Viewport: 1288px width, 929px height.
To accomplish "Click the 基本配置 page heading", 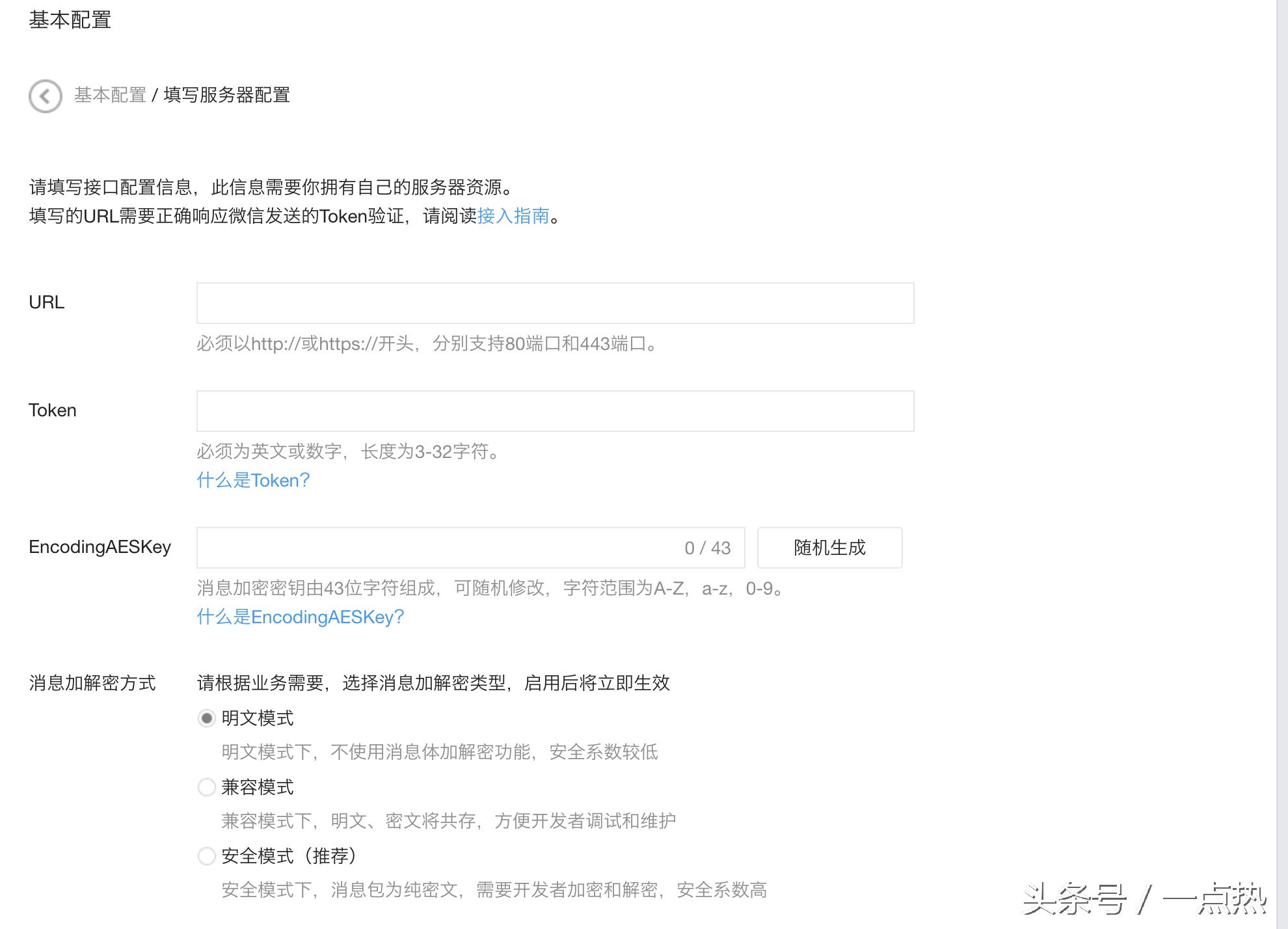I will coord(70,20).
